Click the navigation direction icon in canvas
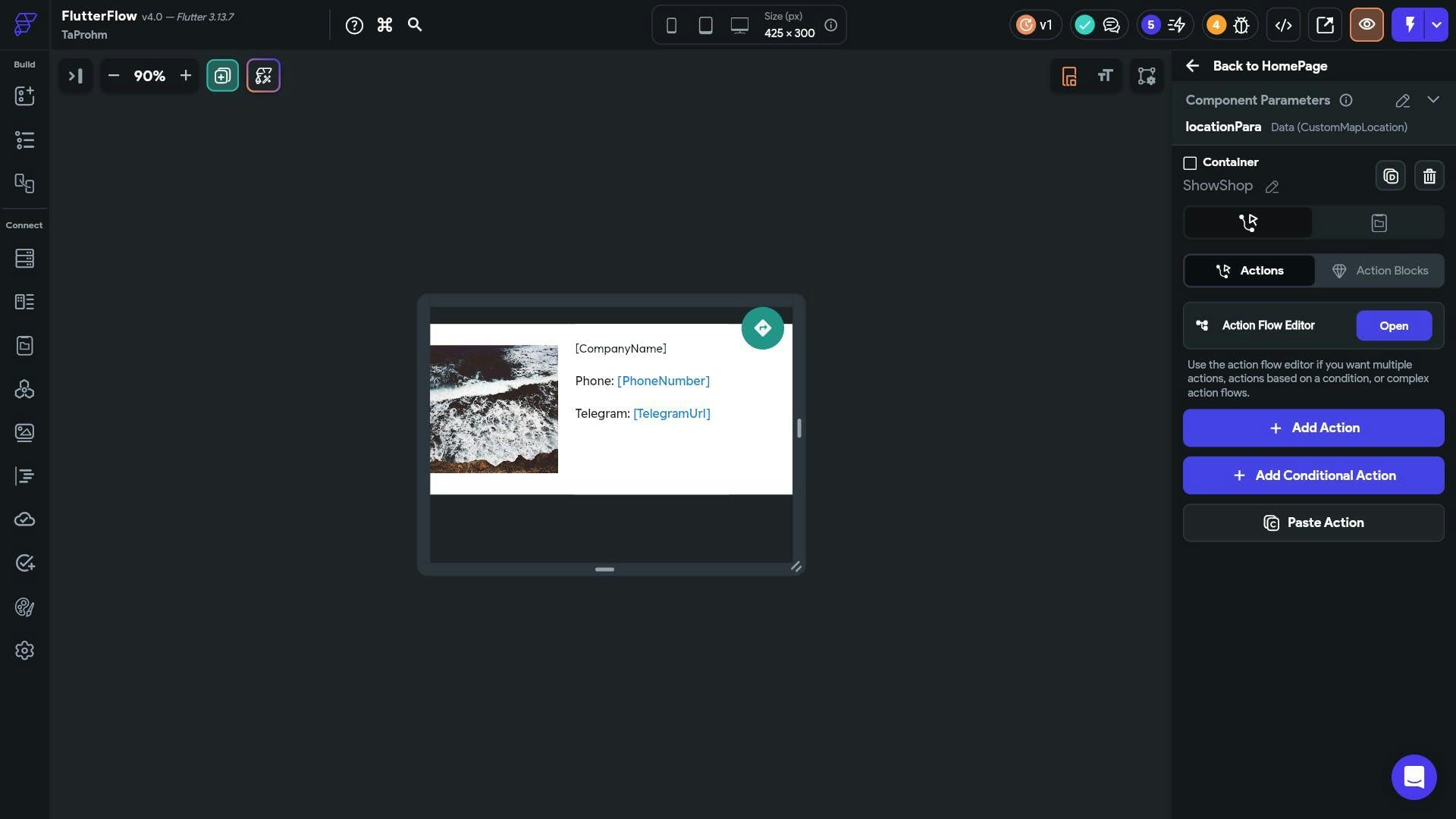Image resolution: width=1456 pixels, height=819 pixels. coord(762,328)
